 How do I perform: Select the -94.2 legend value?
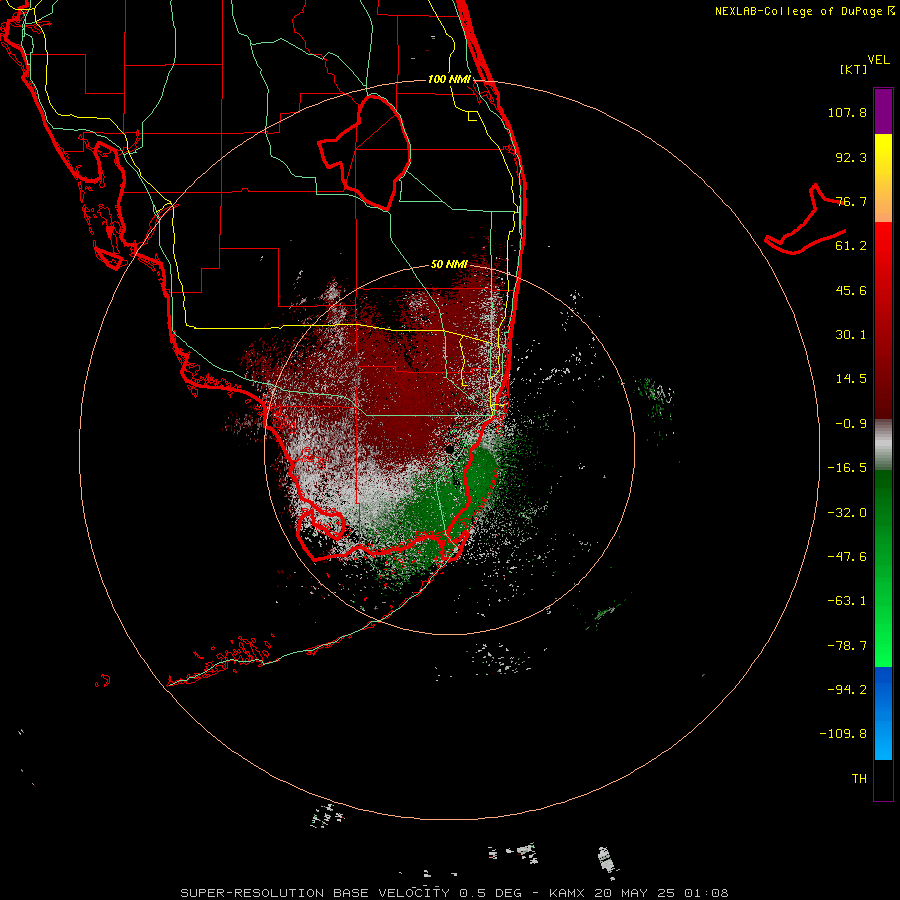847,689
